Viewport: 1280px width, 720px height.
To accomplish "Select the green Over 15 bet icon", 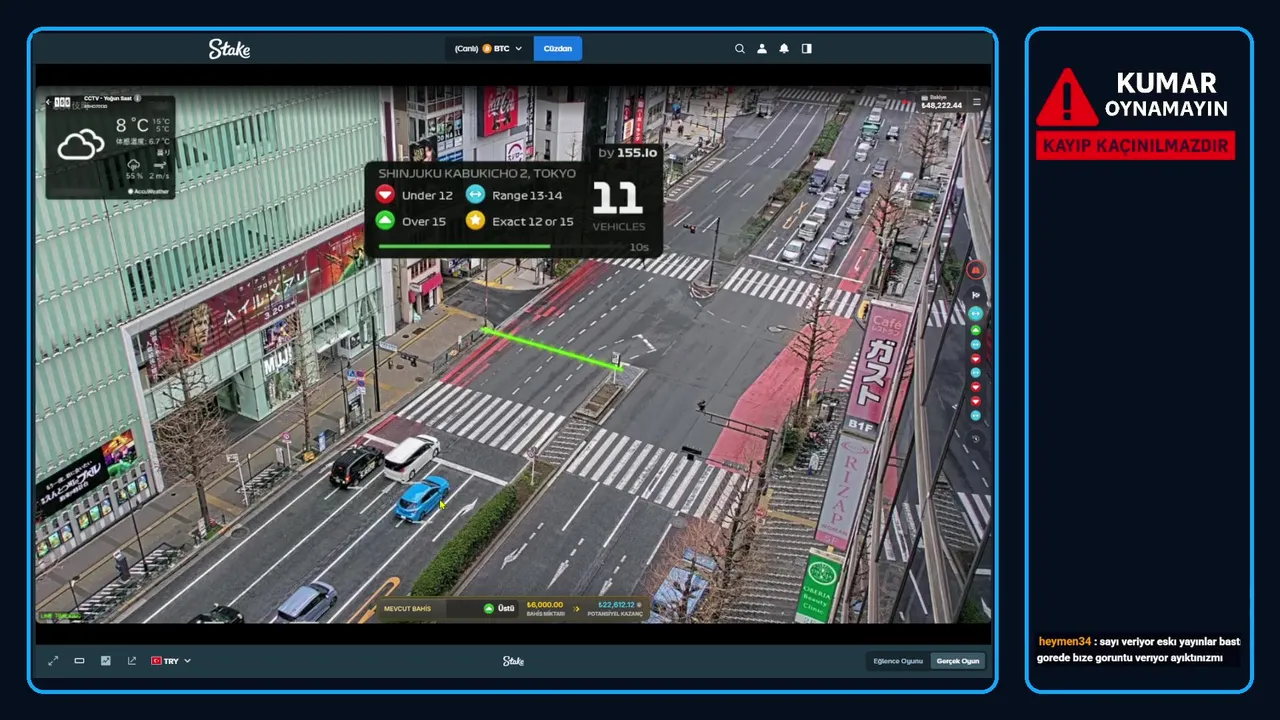I will tap(385, 221).
